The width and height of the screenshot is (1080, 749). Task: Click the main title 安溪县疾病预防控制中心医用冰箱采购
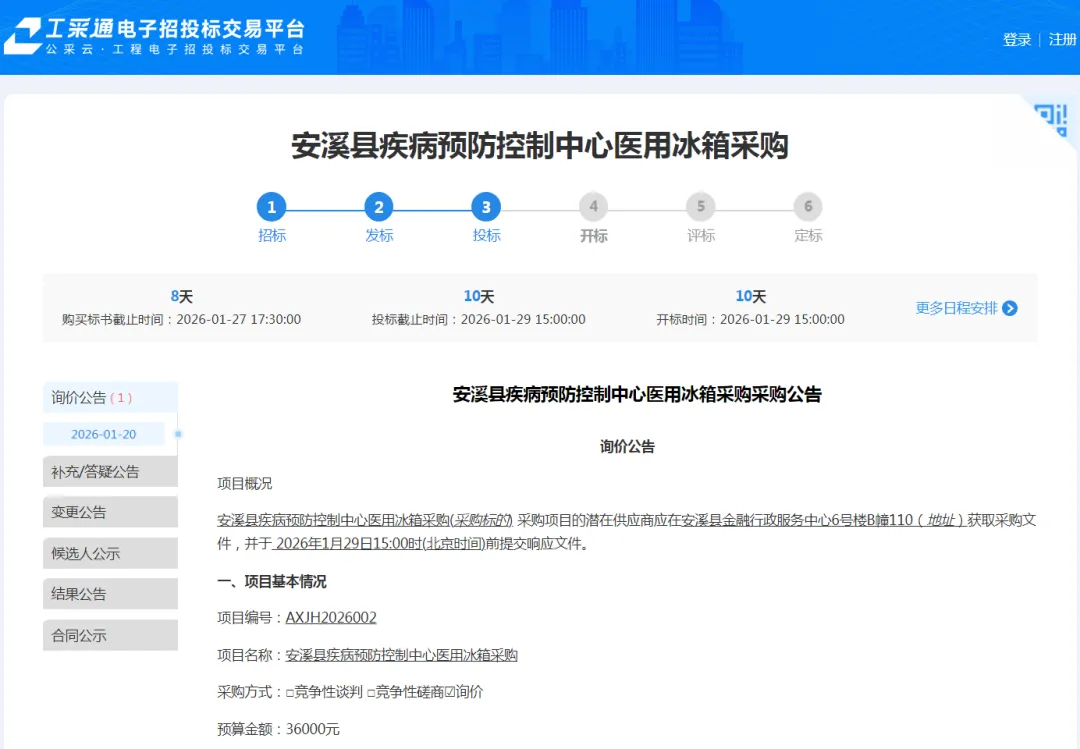(x=540, y=146)
